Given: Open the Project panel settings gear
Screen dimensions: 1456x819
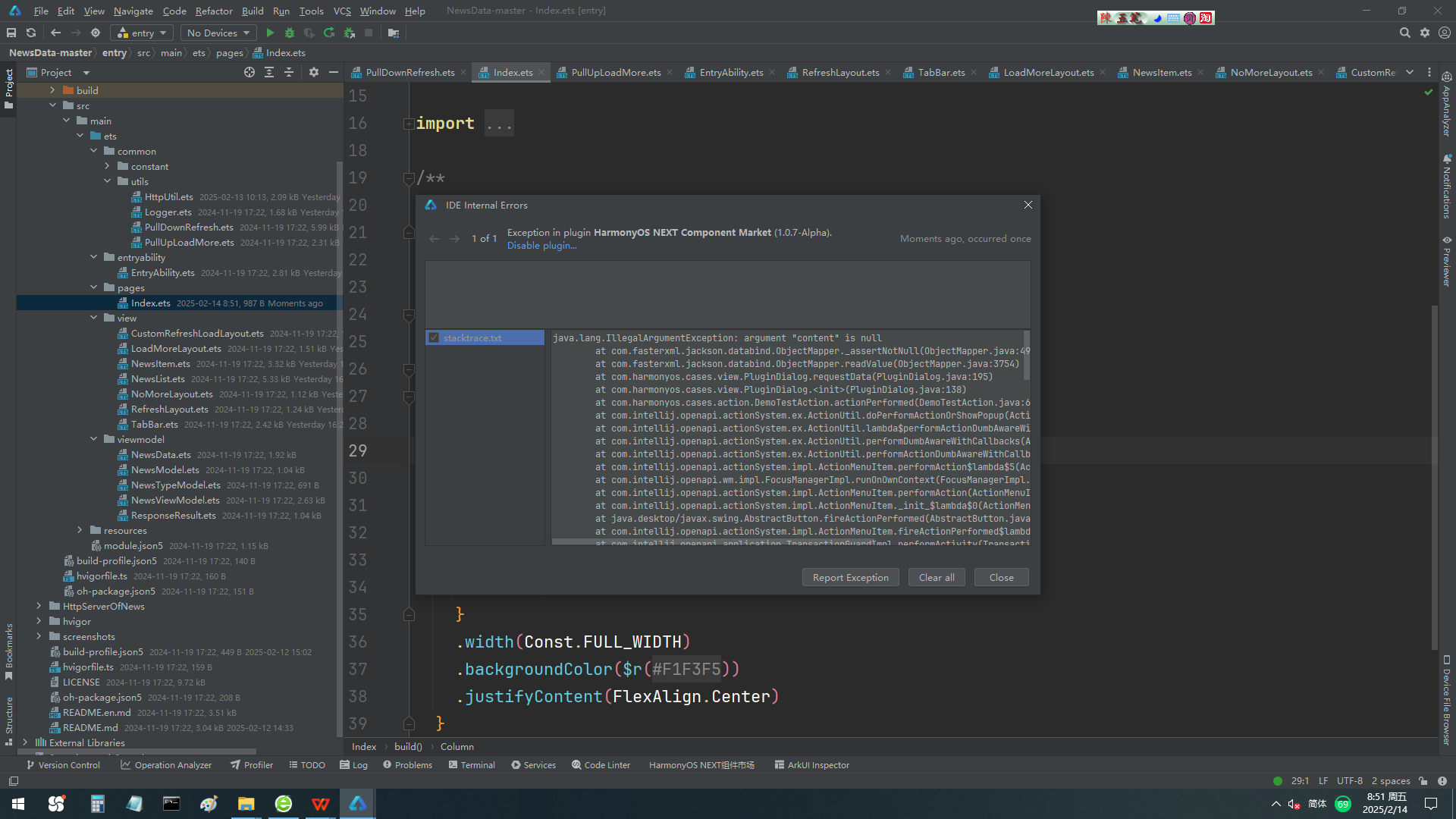Looking at the screenshot, I should point(314,72).
